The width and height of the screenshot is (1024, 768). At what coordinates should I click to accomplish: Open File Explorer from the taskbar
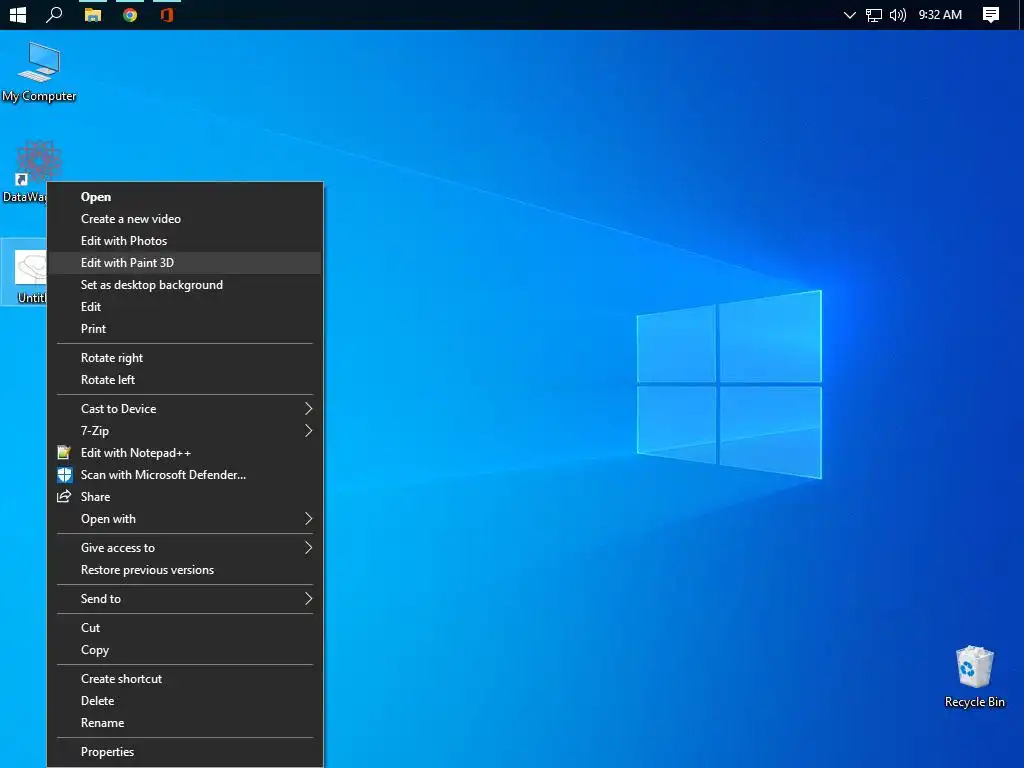tap(93, 14)
